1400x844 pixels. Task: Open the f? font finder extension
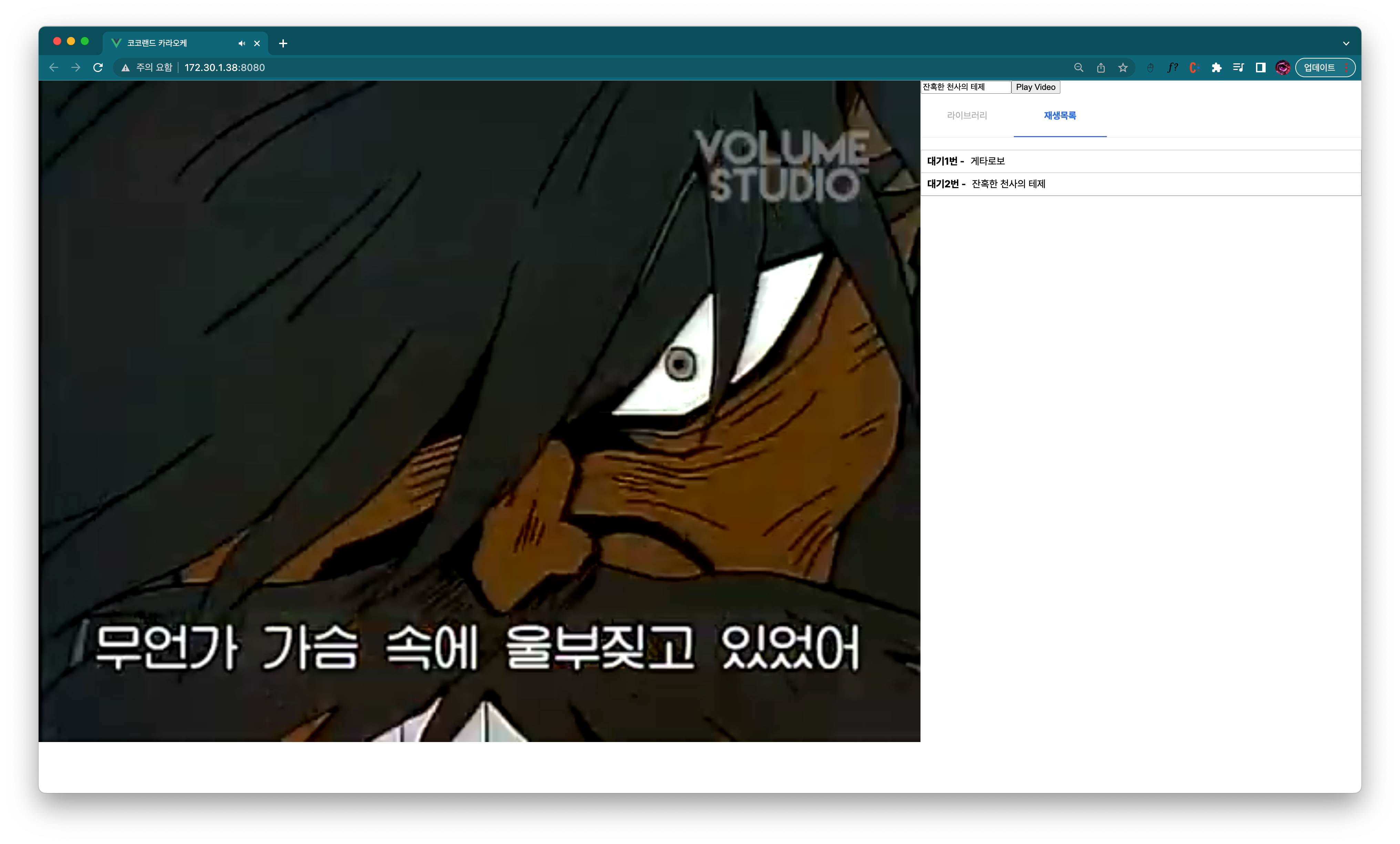click(x=1172, y=68)
